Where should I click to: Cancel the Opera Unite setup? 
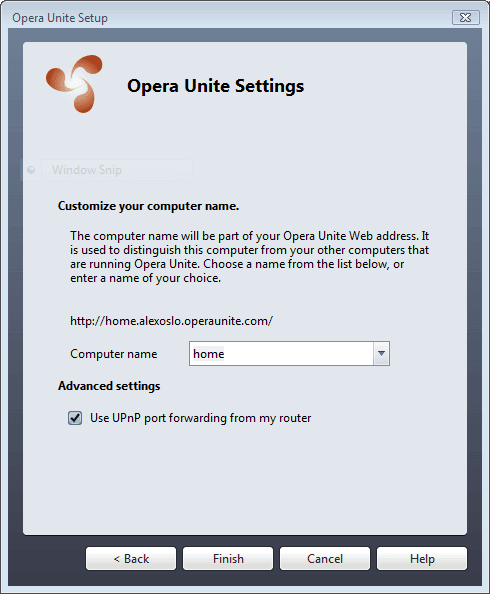(x=325, y=558)
